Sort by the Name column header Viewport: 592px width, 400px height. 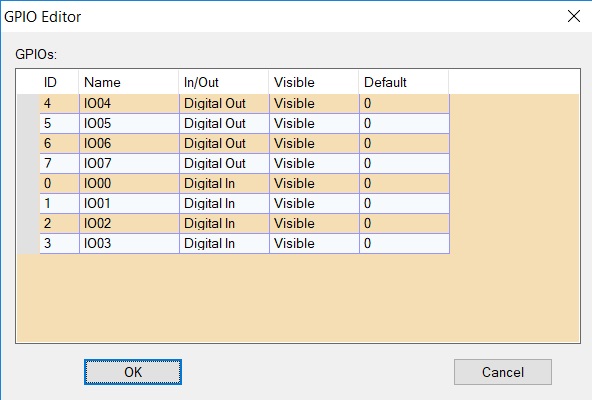click(129, 82)
